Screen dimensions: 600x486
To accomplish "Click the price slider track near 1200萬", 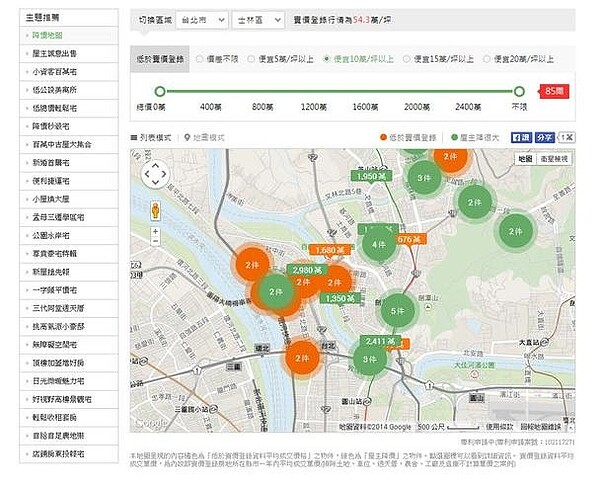I will (x=314, y=91).
